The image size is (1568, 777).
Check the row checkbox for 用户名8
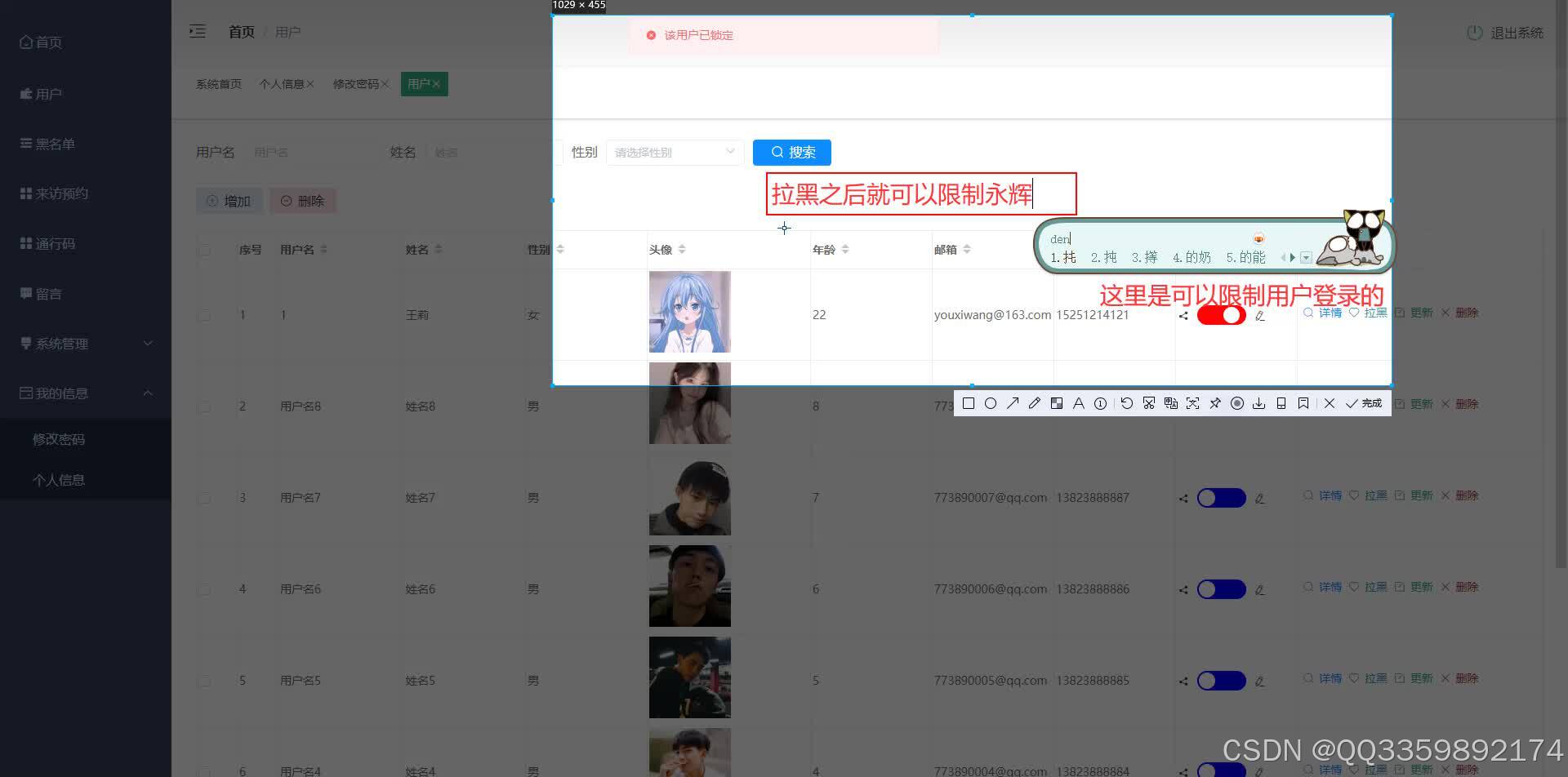click(204, 406)
